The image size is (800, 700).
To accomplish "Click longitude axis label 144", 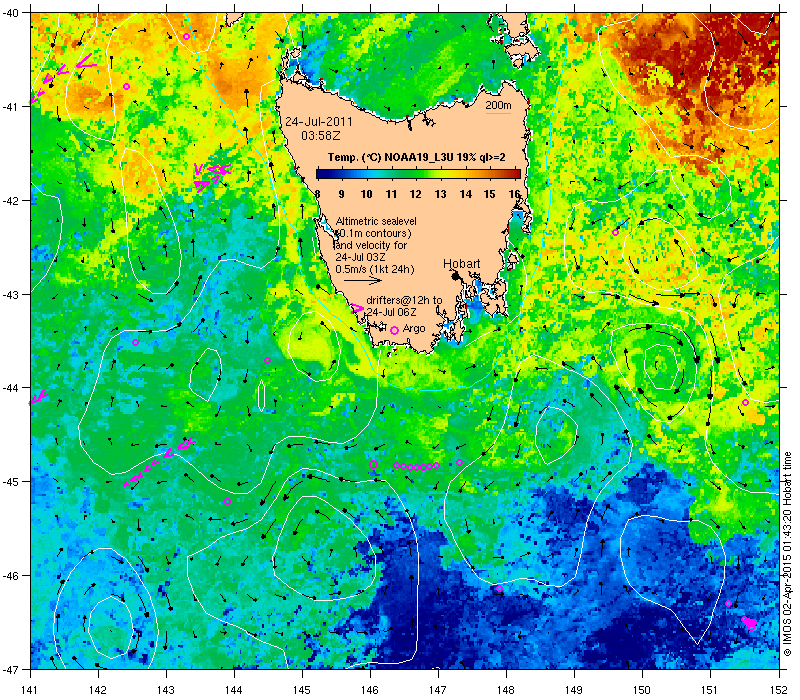I will click(x=234, y=690).
